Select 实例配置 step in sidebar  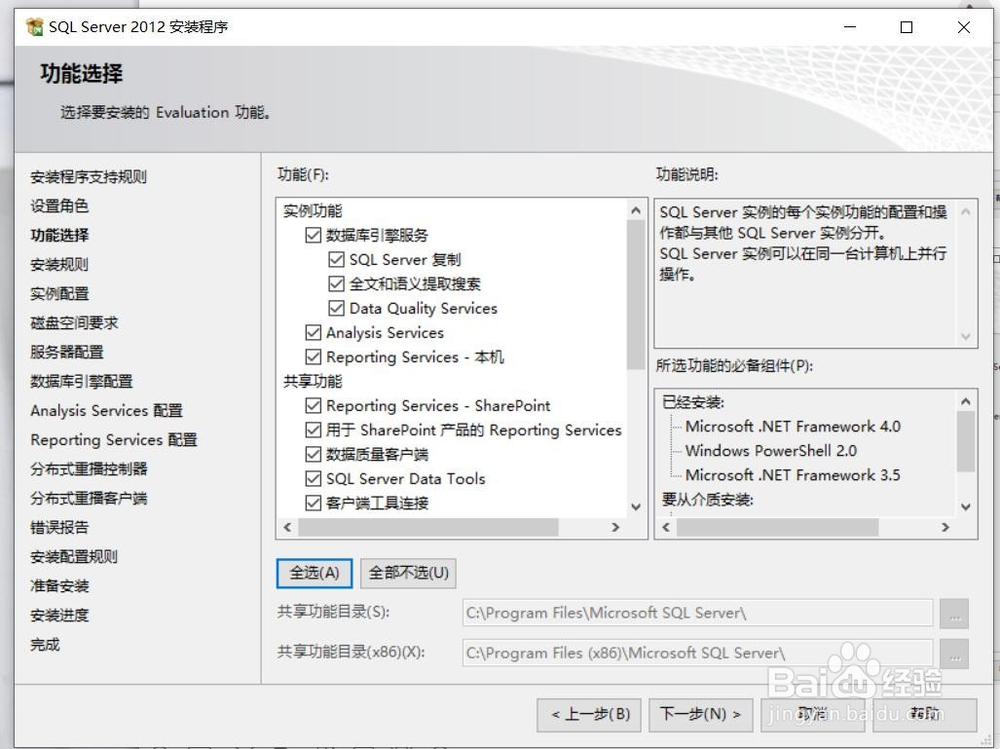pos(59,293)
